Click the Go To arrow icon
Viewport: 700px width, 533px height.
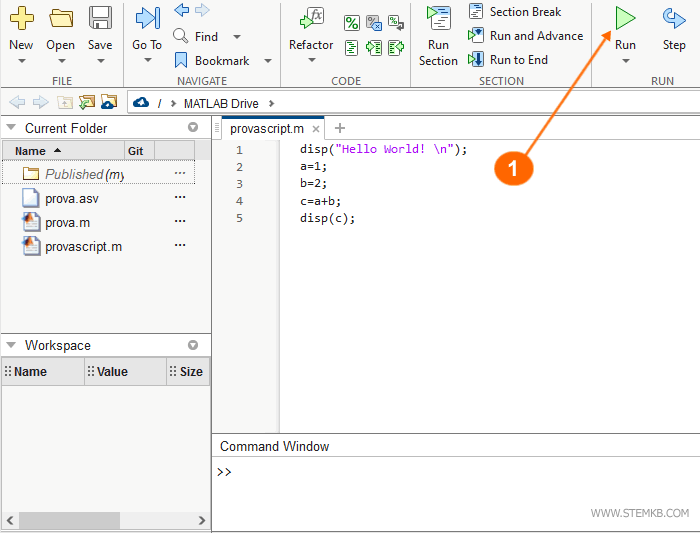(x=147, y=18)
